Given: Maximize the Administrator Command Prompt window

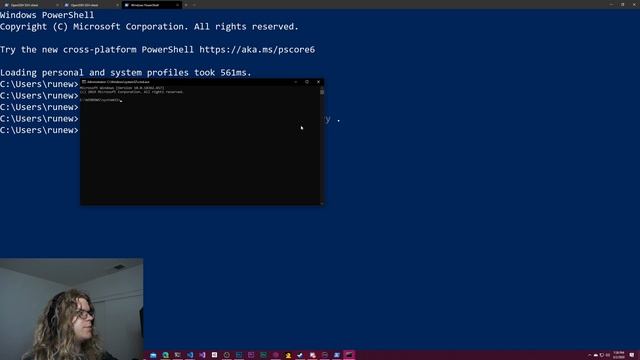Looking at the screenshot, I should [x=307, y=82].
